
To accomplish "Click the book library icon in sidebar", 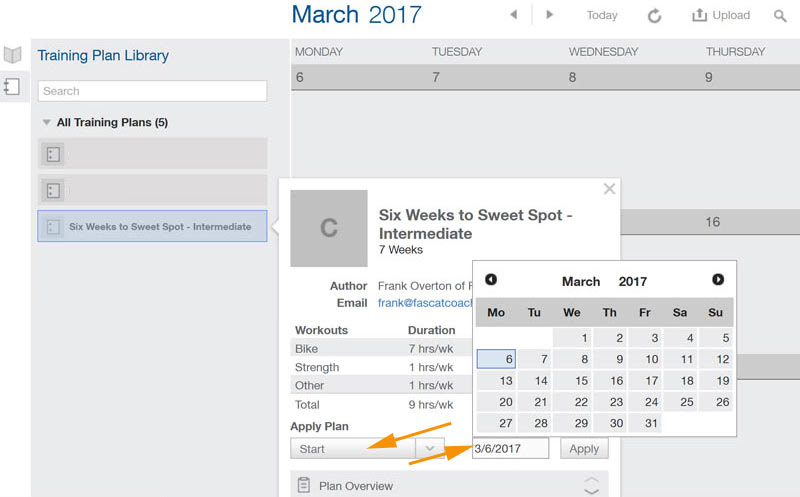I will pyautogui.click(x=12, y=54).
